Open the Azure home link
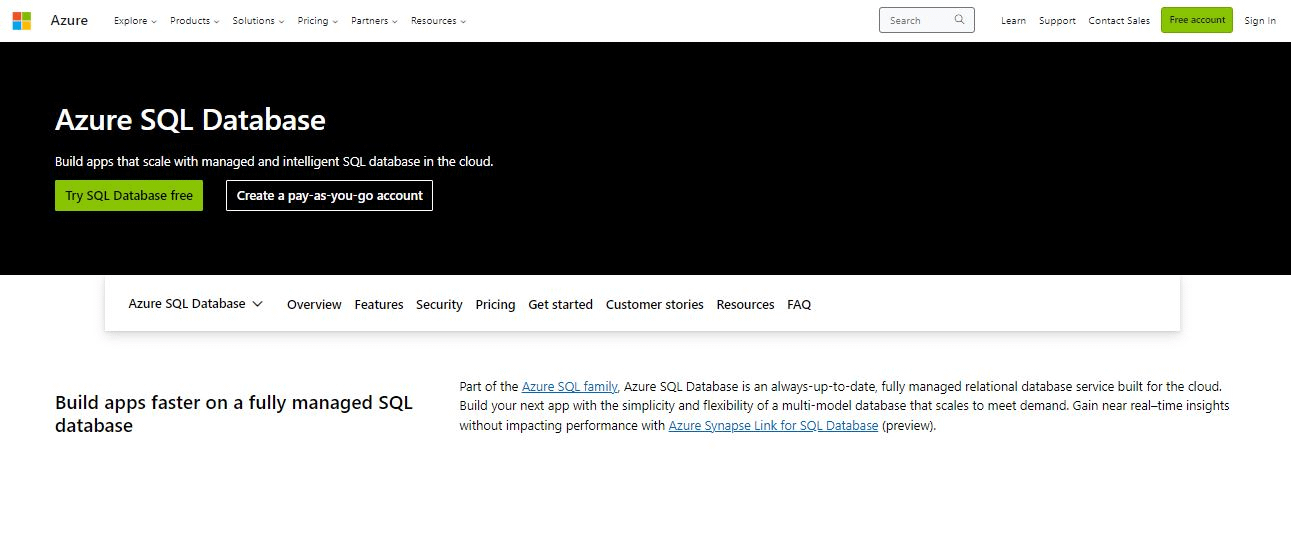This screenshot has width=1291, height=541. coord(69,20)
